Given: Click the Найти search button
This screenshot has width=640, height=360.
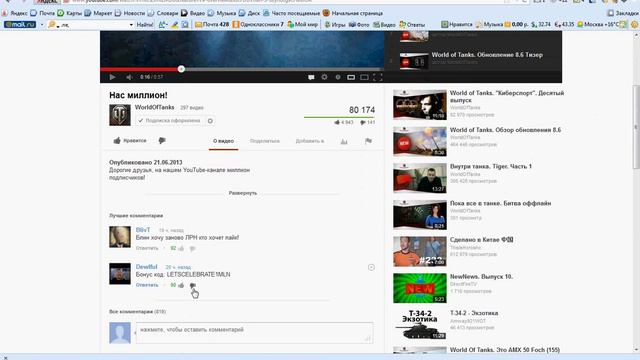Looking at the screenshot, I should coord(144,24).
